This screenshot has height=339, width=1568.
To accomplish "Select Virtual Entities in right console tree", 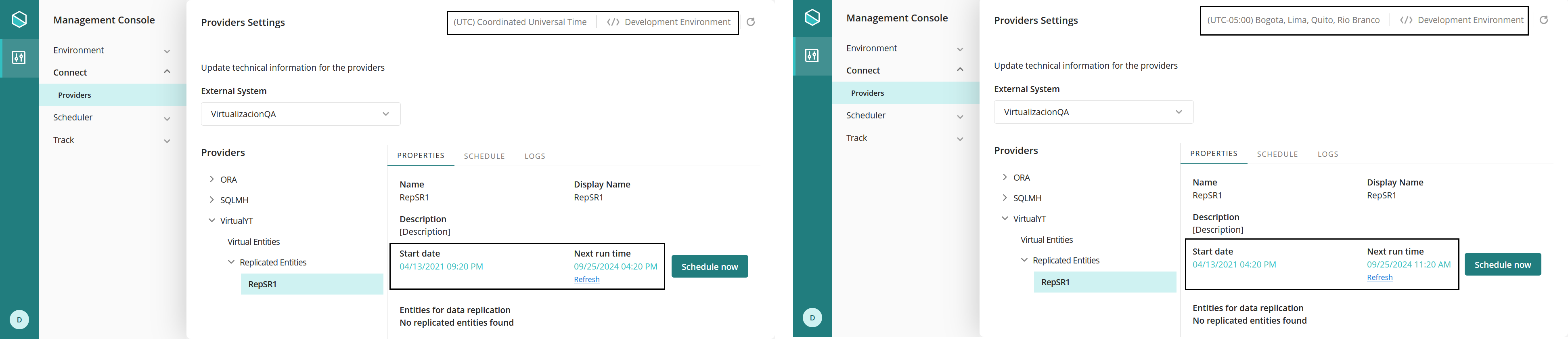I will [1047, 240].
